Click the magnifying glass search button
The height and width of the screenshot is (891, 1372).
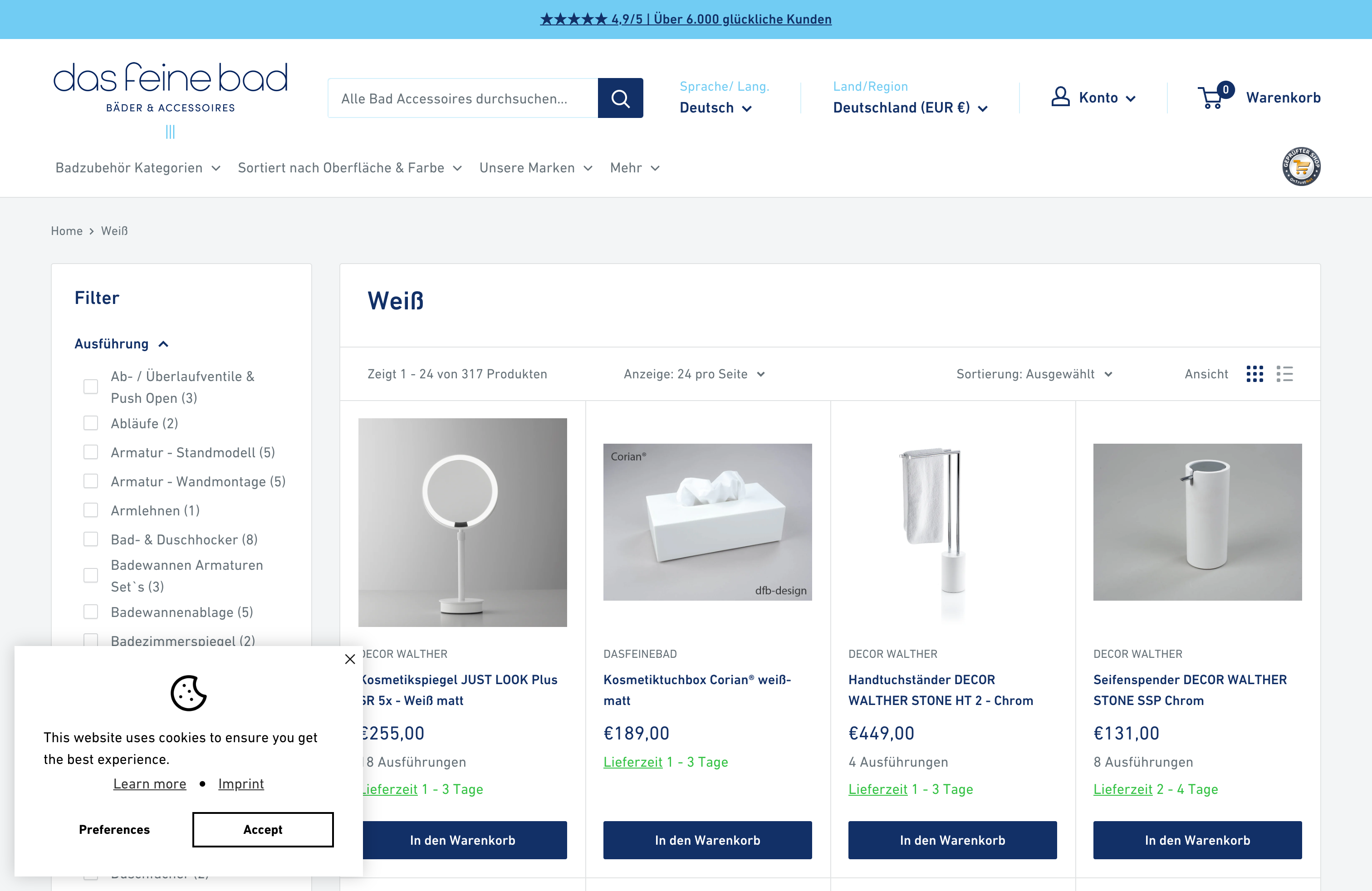620,98
